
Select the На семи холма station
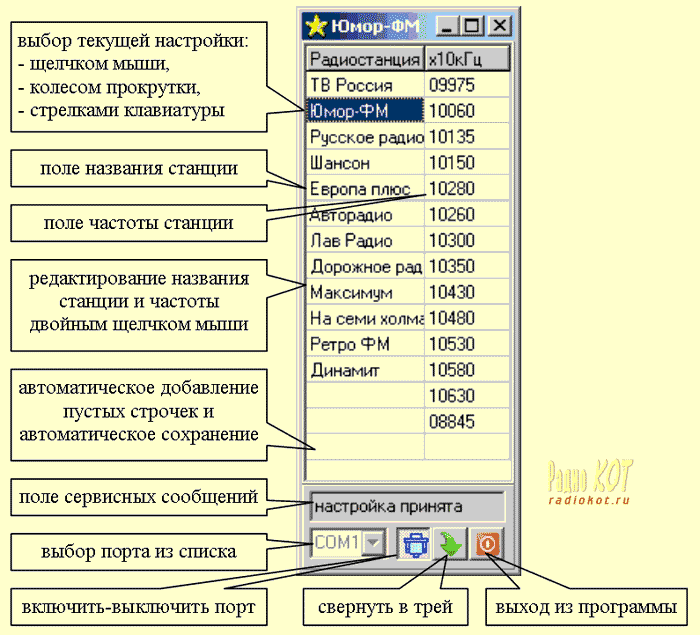(x=365, y=318)
